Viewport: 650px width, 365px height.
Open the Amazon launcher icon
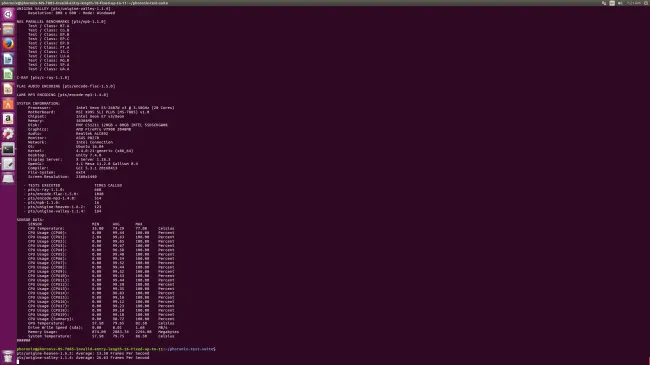point(8,119)
